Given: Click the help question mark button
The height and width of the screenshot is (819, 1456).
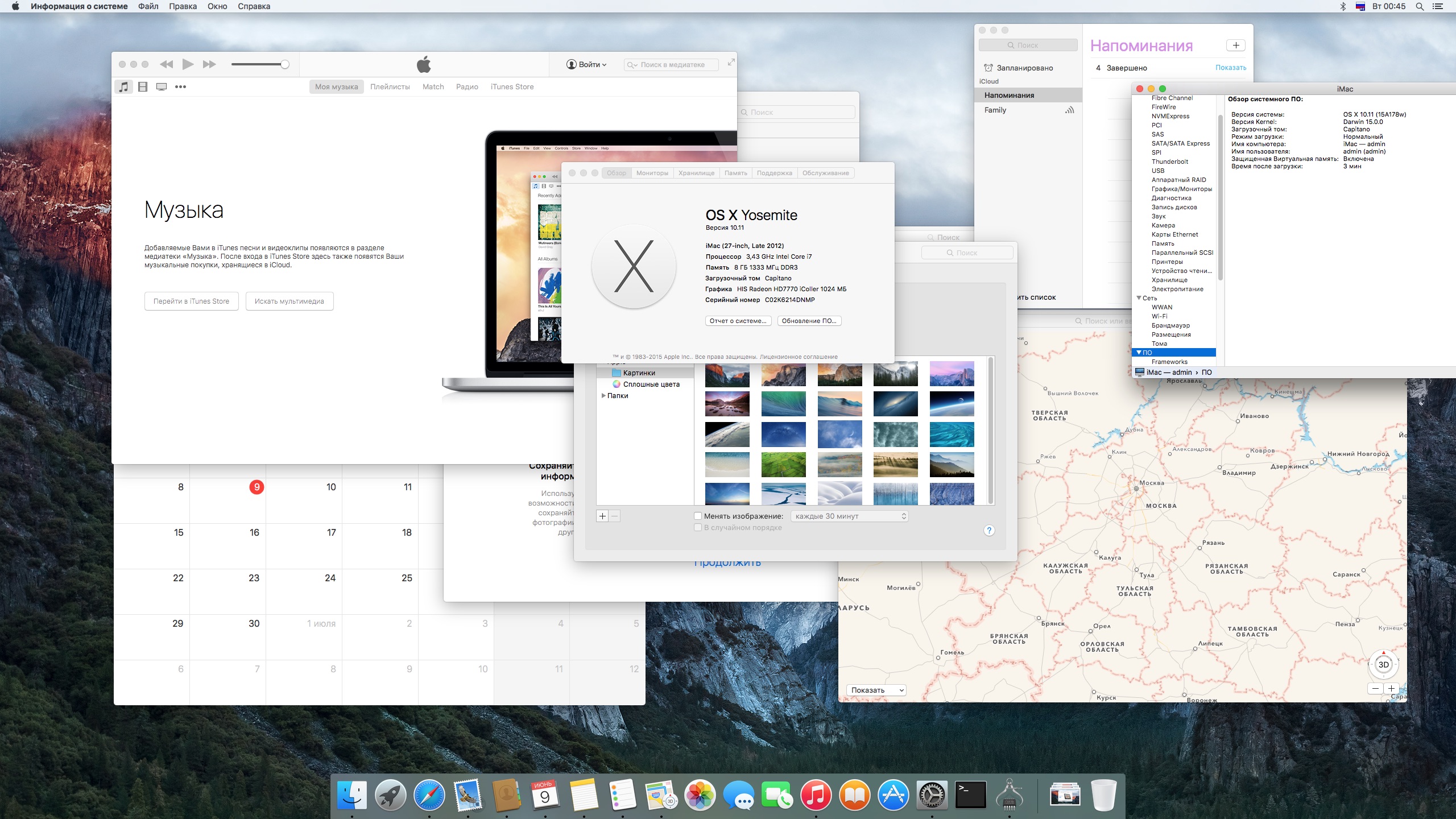Looking at the screenshot, I should coord(989,530).
